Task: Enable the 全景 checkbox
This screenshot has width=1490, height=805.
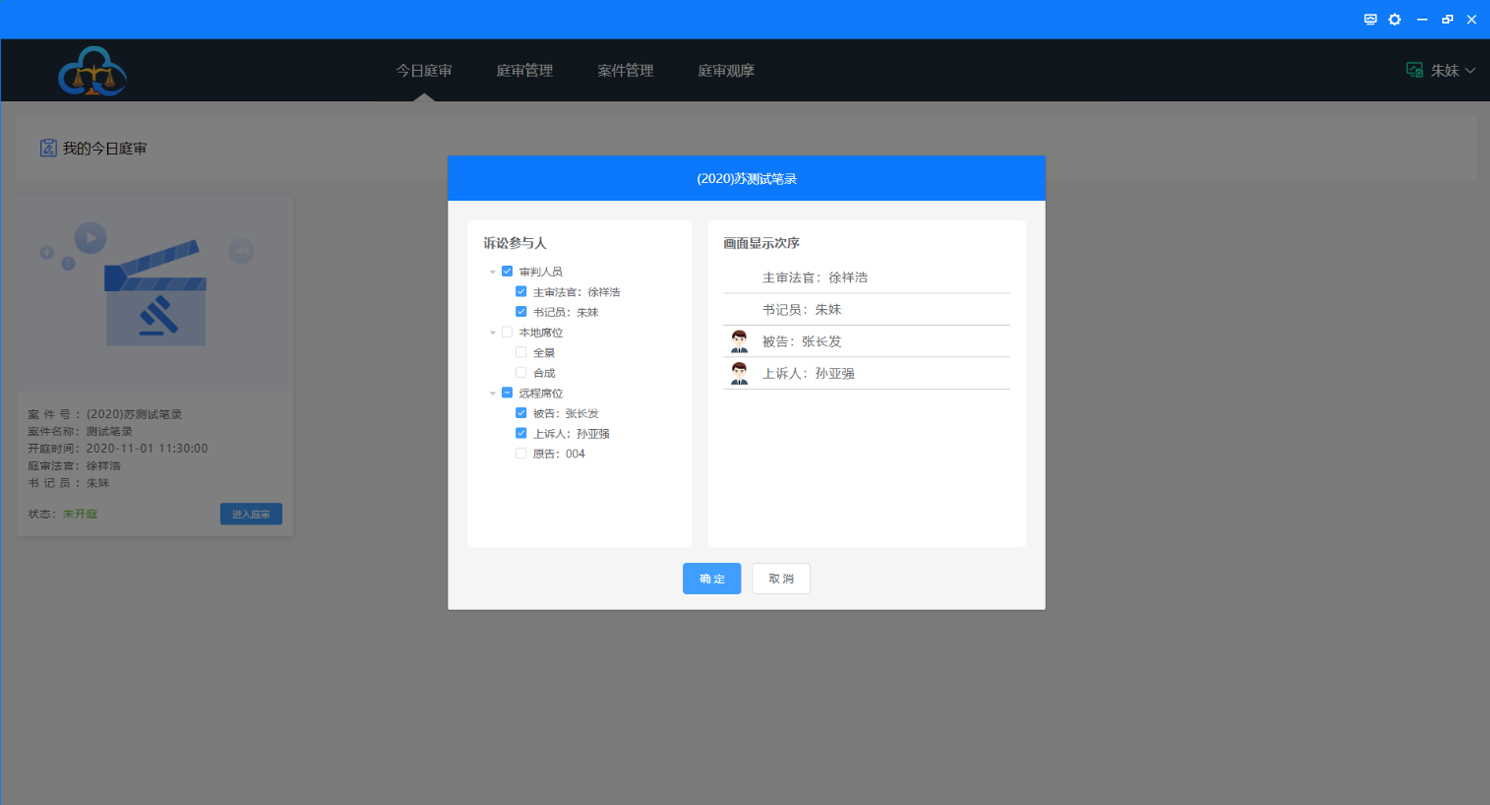Action: pyautogui.click(x=521, y=352)
